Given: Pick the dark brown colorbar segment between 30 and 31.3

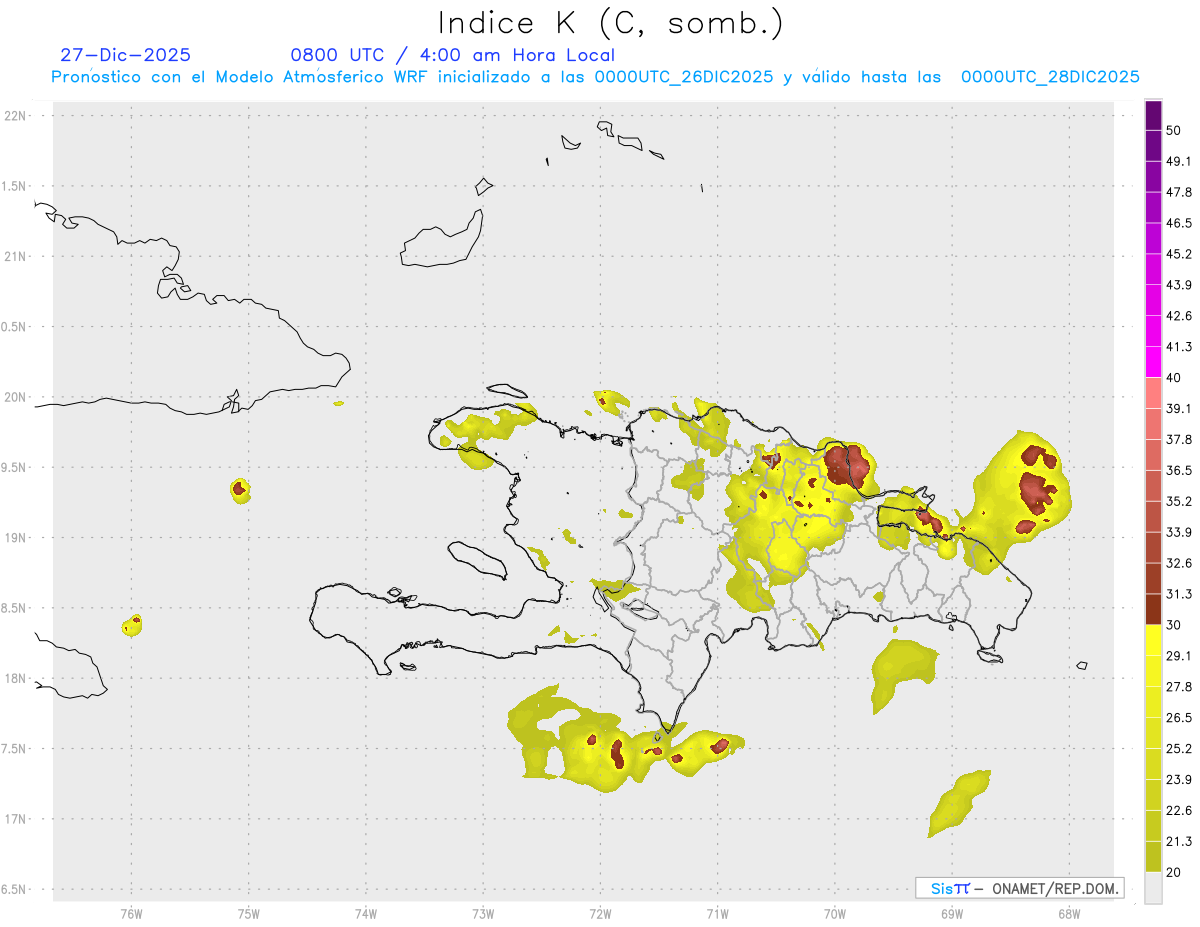Looking at the screenshot, I should coord(1154,609).
